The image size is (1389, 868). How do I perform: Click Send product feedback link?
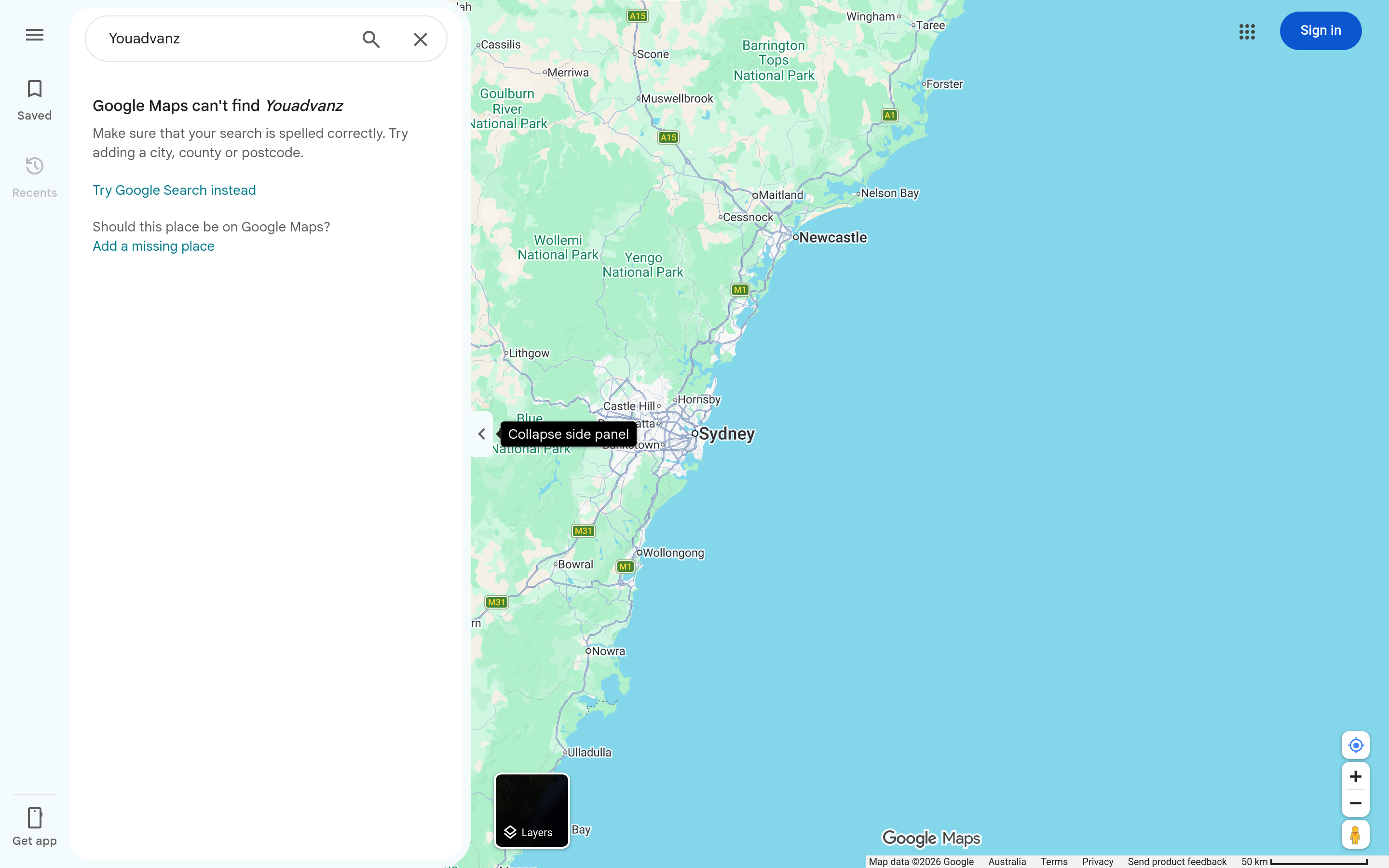coord(1177,862)
